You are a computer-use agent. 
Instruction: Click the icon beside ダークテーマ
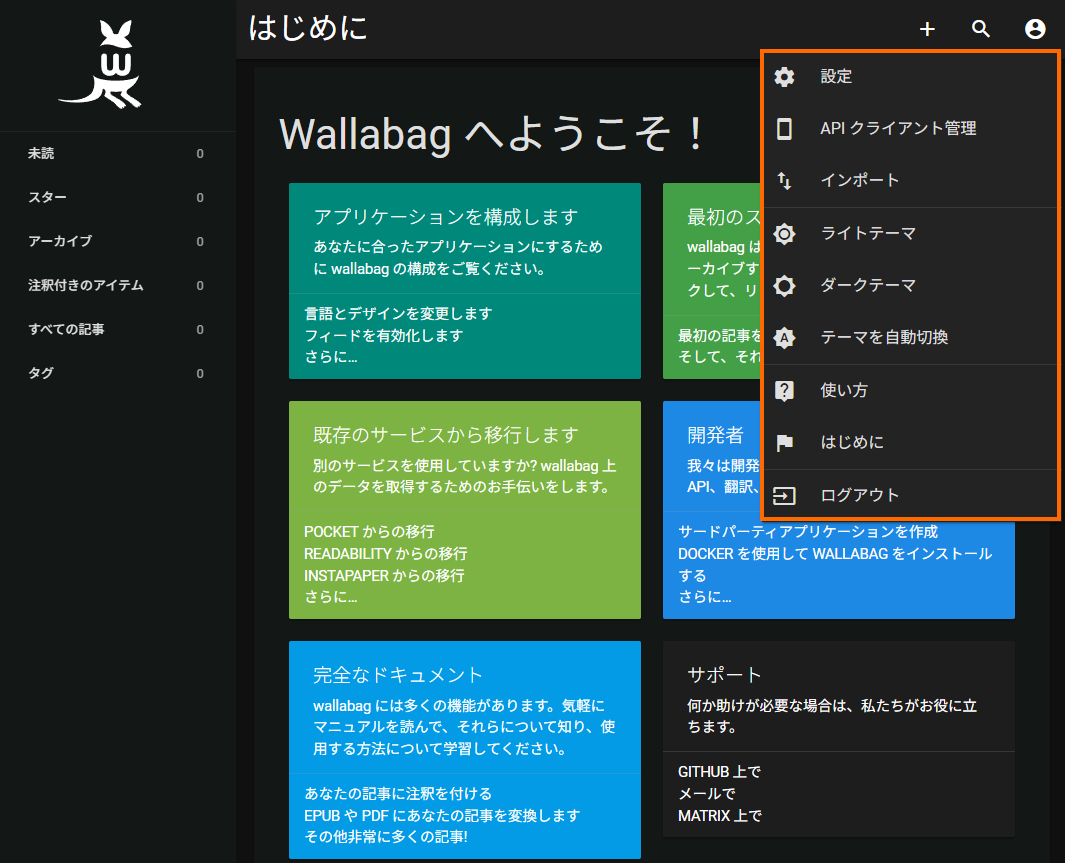click(784, 285)
